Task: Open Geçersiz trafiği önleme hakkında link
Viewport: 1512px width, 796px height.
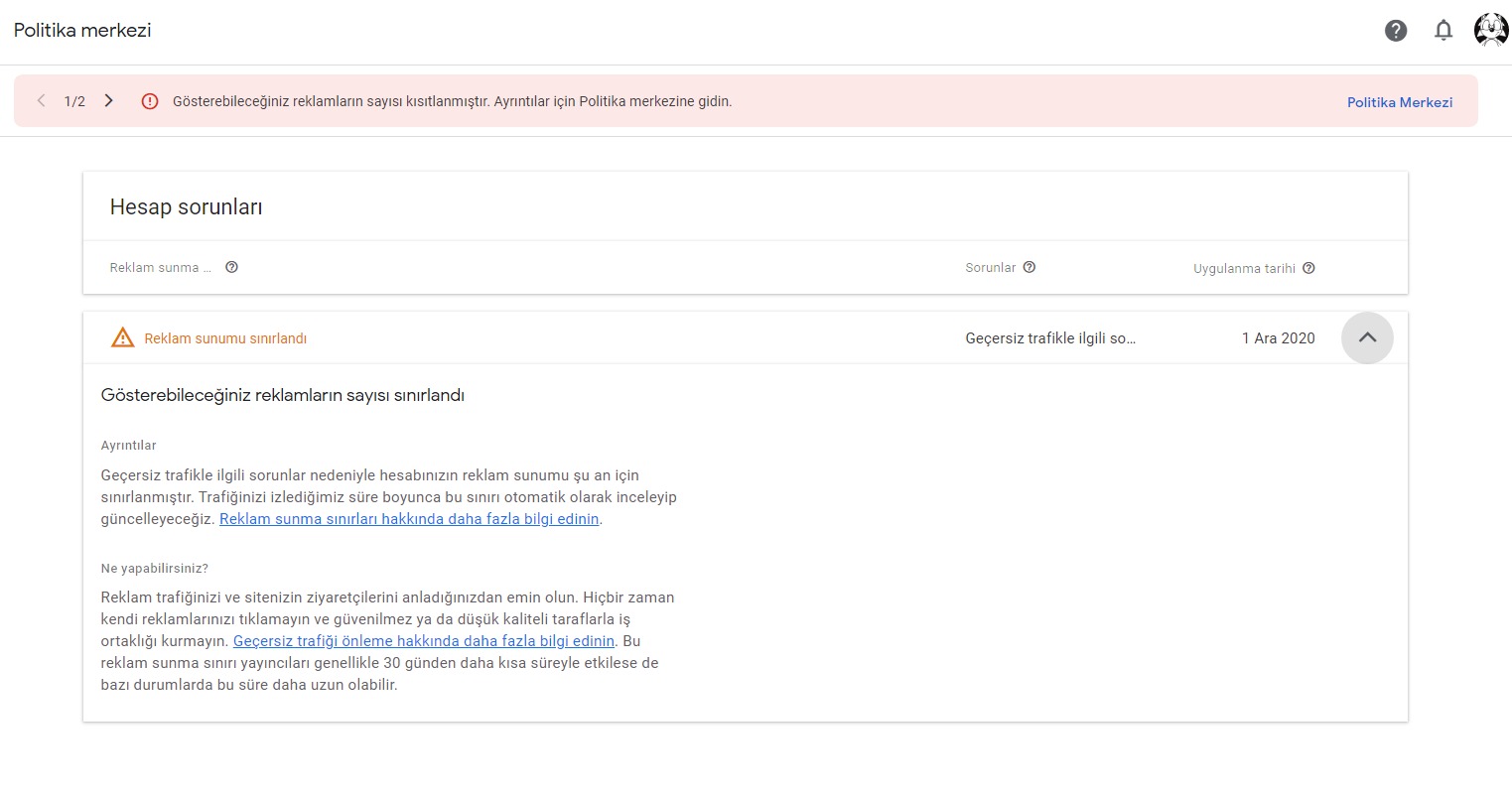Action: 424,641
